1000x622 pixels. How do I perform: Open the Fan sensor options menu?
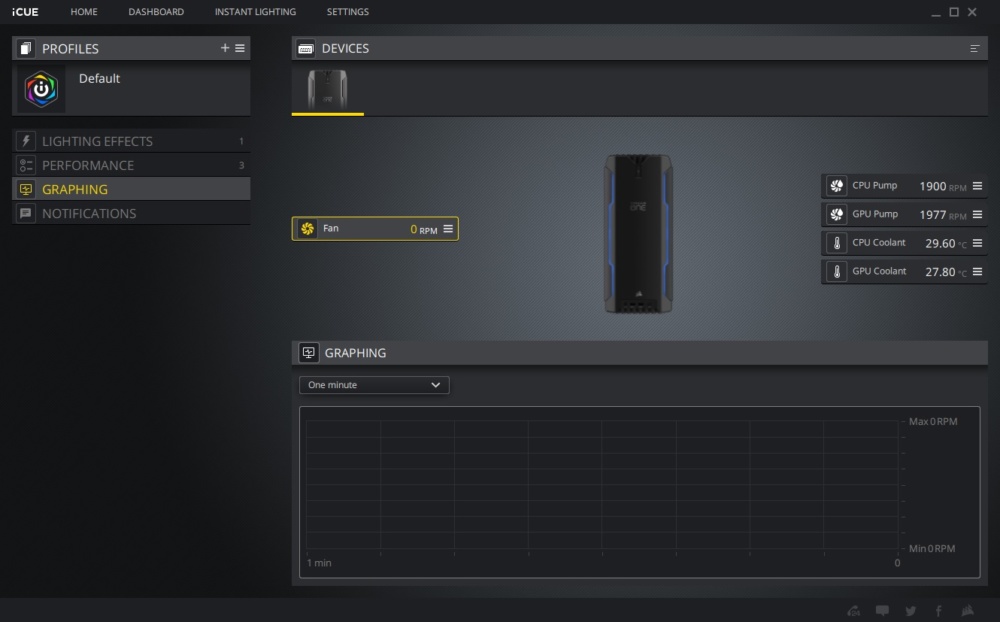point(448,228)
